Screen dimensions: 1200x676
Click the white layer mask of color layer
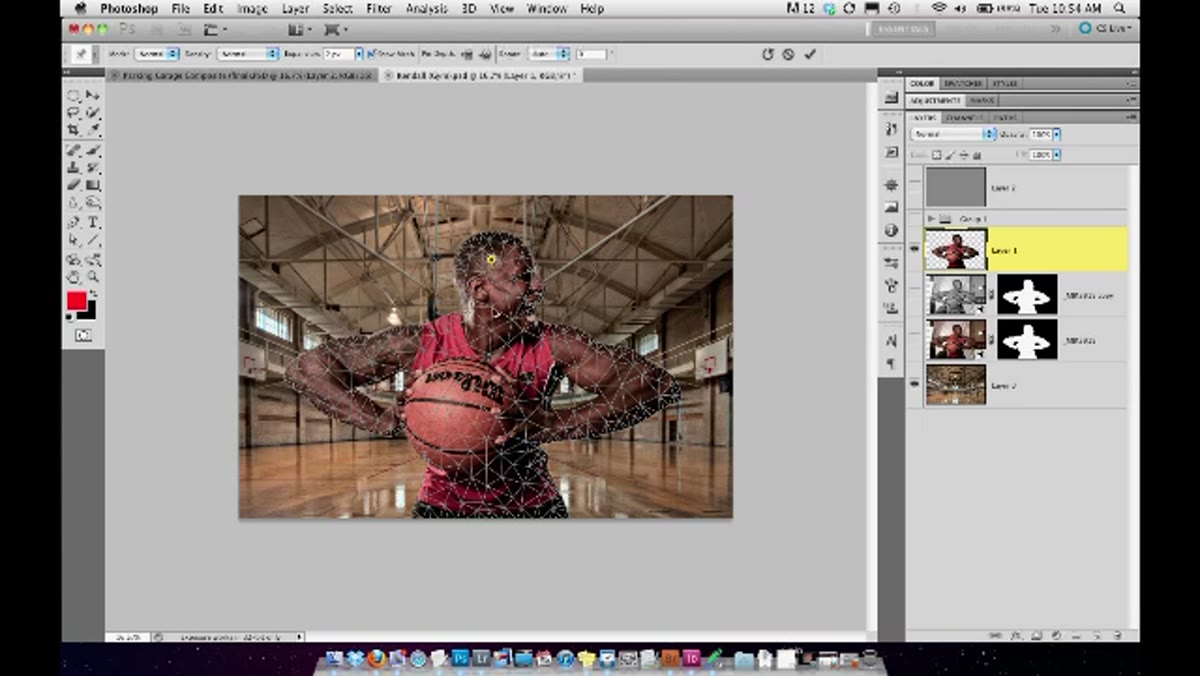[1027, 340]
